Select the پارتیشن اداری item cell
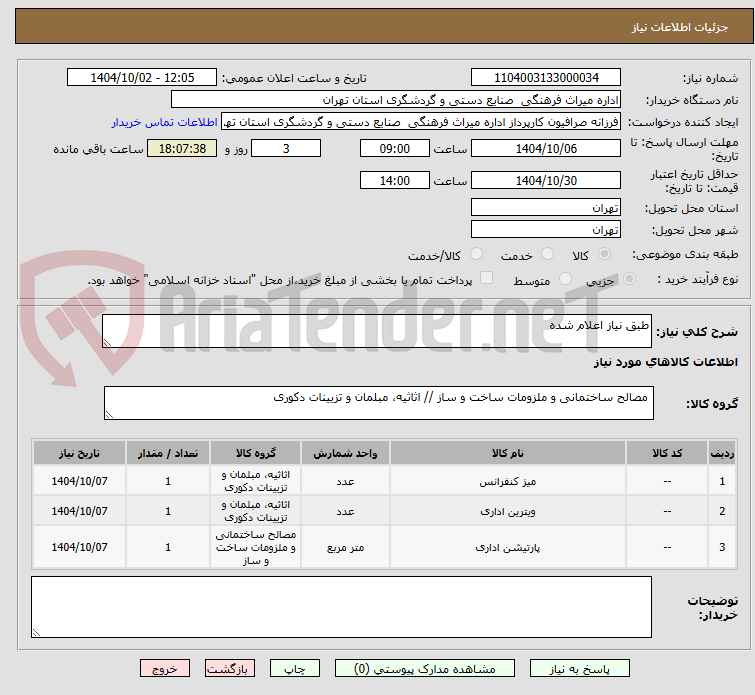The image size is (755, 695). point(508,547)
